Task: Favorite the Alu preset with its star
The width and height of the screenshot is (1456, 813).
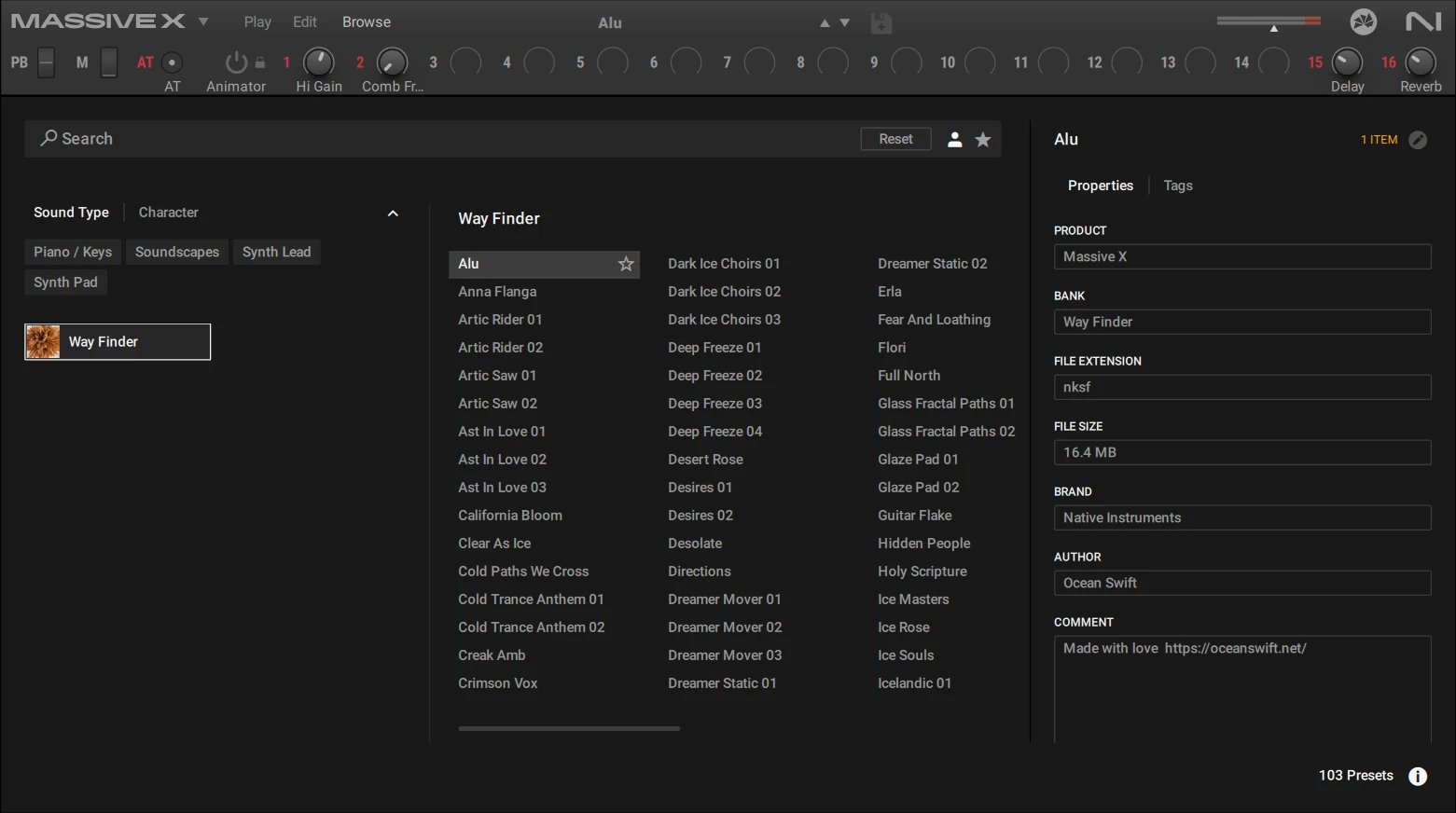Action: pyautogui.click(x=626, y=264)
